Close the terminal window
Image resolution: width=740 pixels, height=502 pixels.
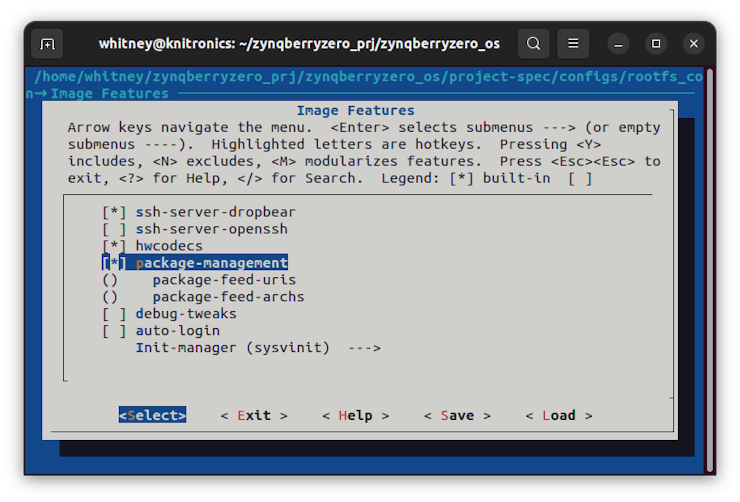(x=694, y=44)
